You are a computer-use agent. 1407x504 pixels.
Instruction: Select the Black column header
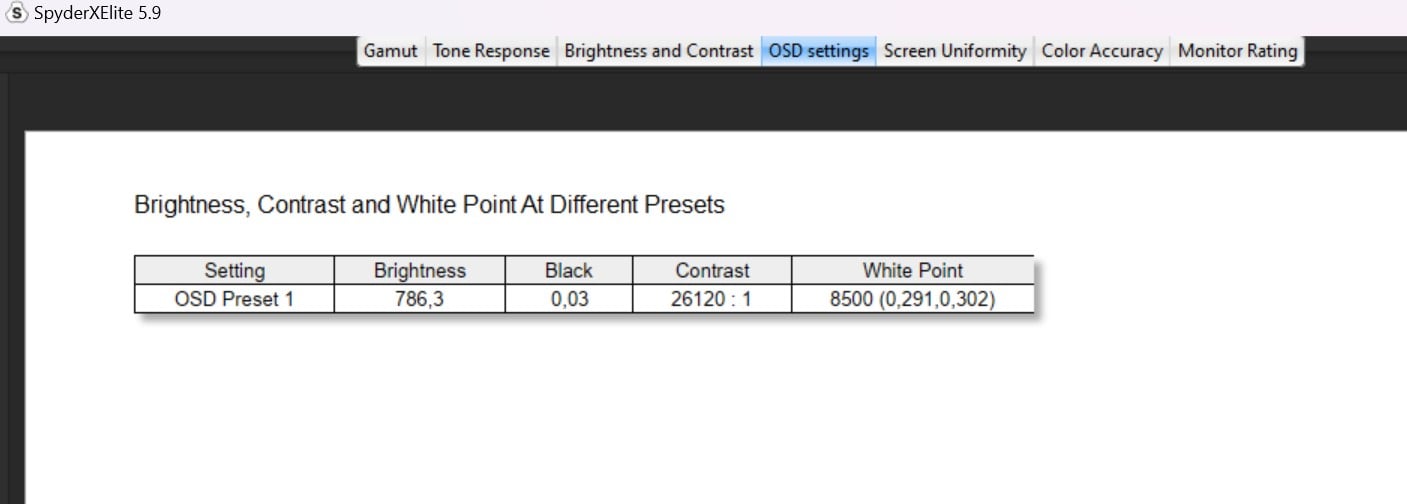[x=569, y=270]
